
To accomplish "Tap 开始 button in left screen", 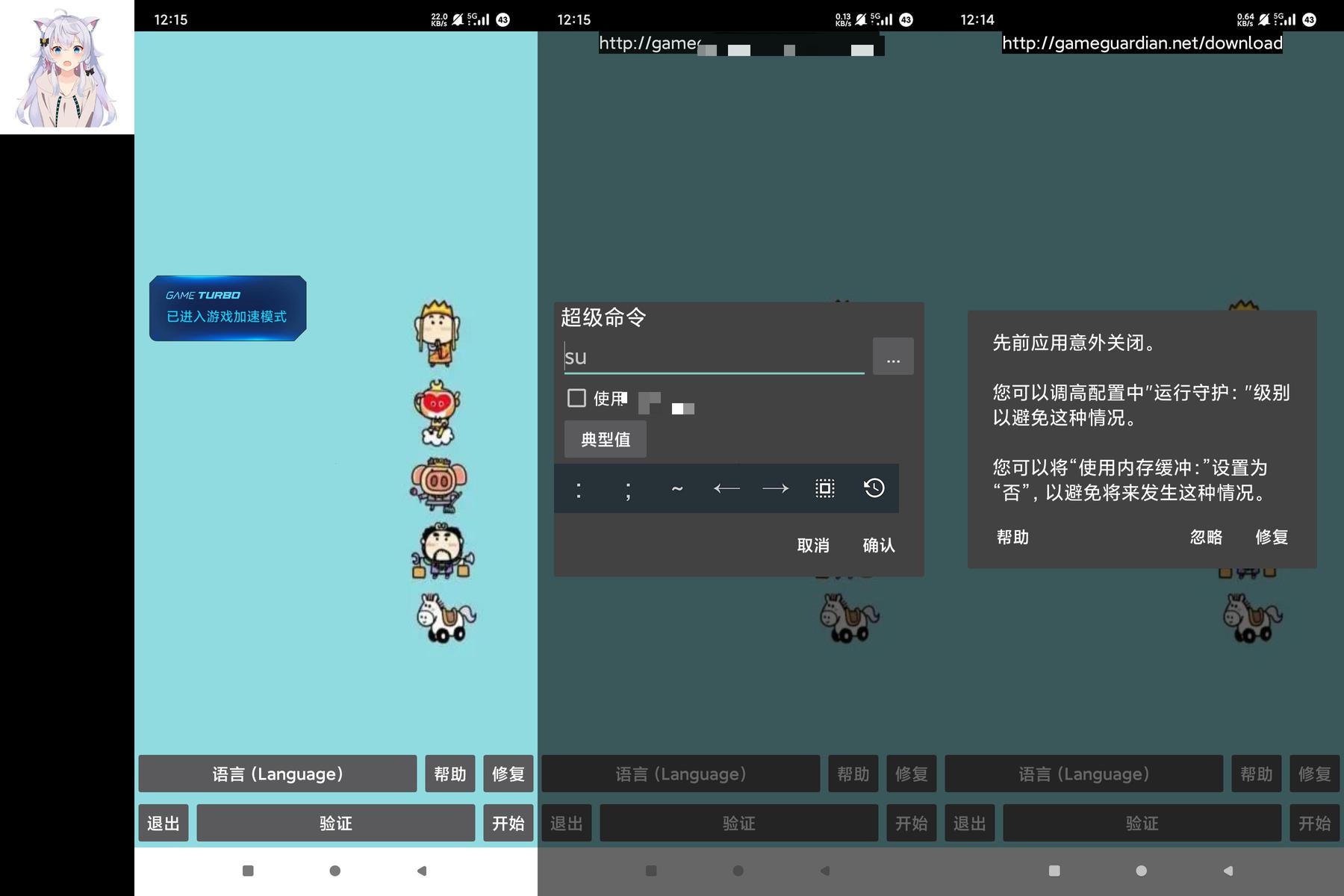I will [x=508, y=824].
